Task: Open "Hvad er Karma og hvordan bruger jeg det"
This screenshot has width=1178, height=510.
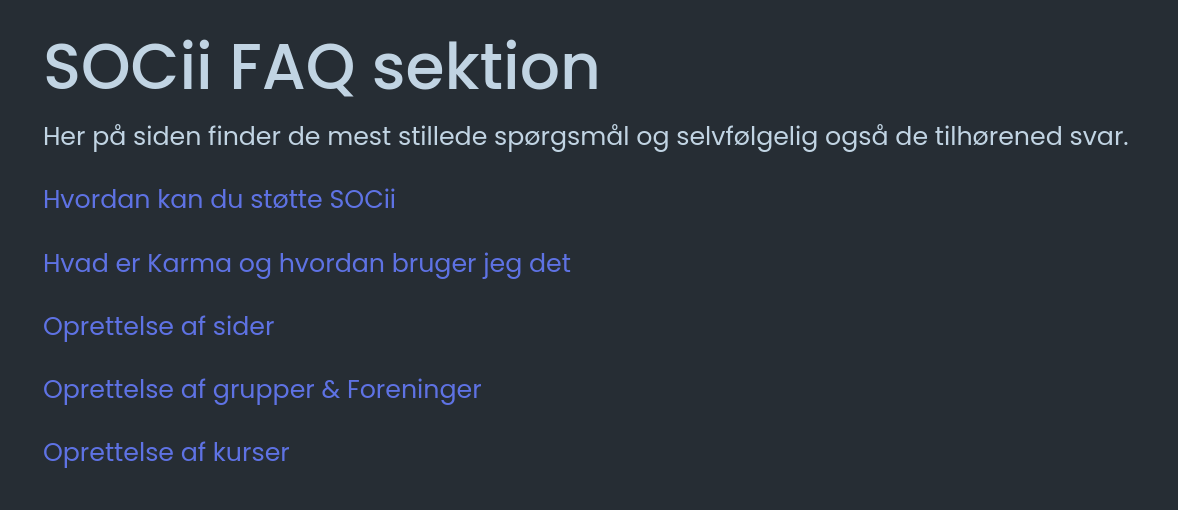Action: [x=306, y=264]
